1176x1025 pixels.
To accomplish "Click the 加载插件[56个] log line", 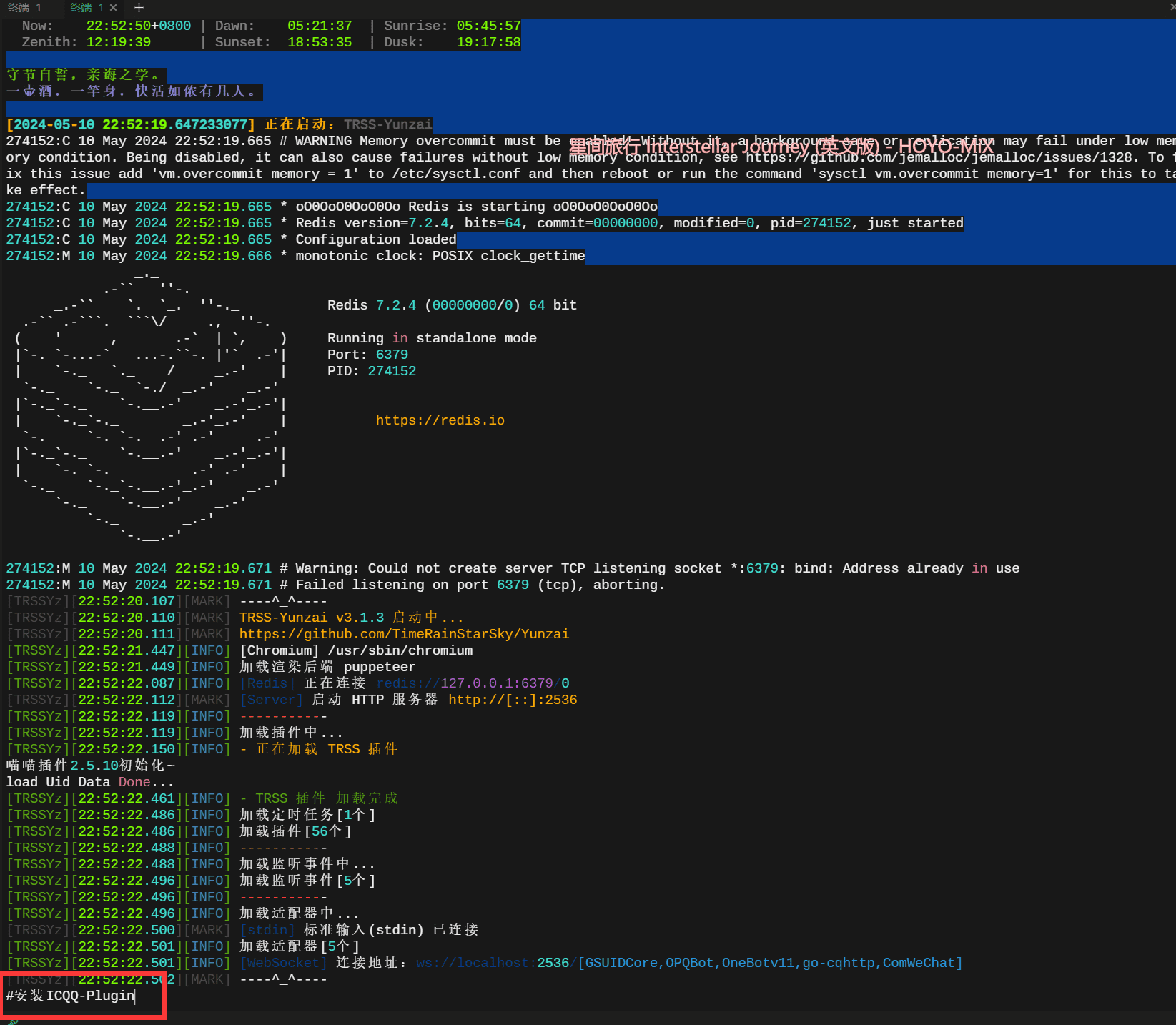I will pyautogui.click(x=295, y=831).
